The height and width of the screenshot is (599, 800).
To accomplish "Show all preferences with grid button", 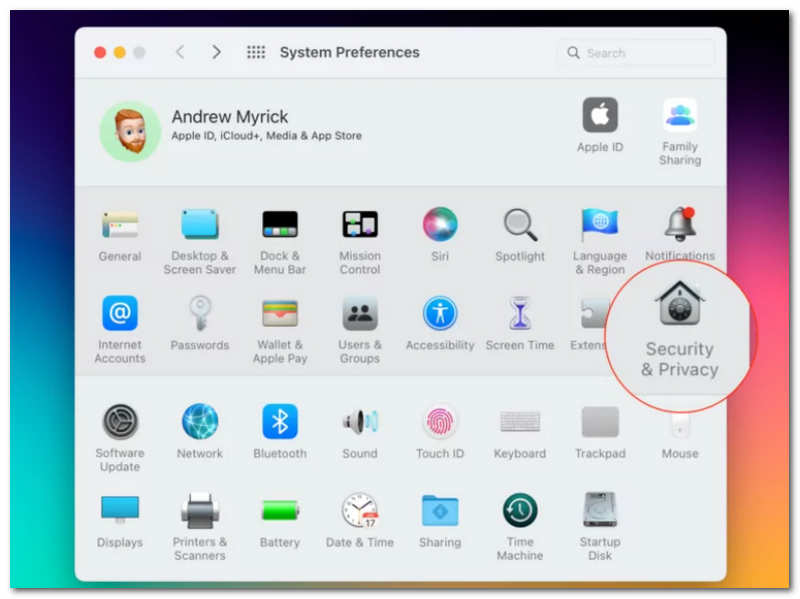I will pos(256,52).
